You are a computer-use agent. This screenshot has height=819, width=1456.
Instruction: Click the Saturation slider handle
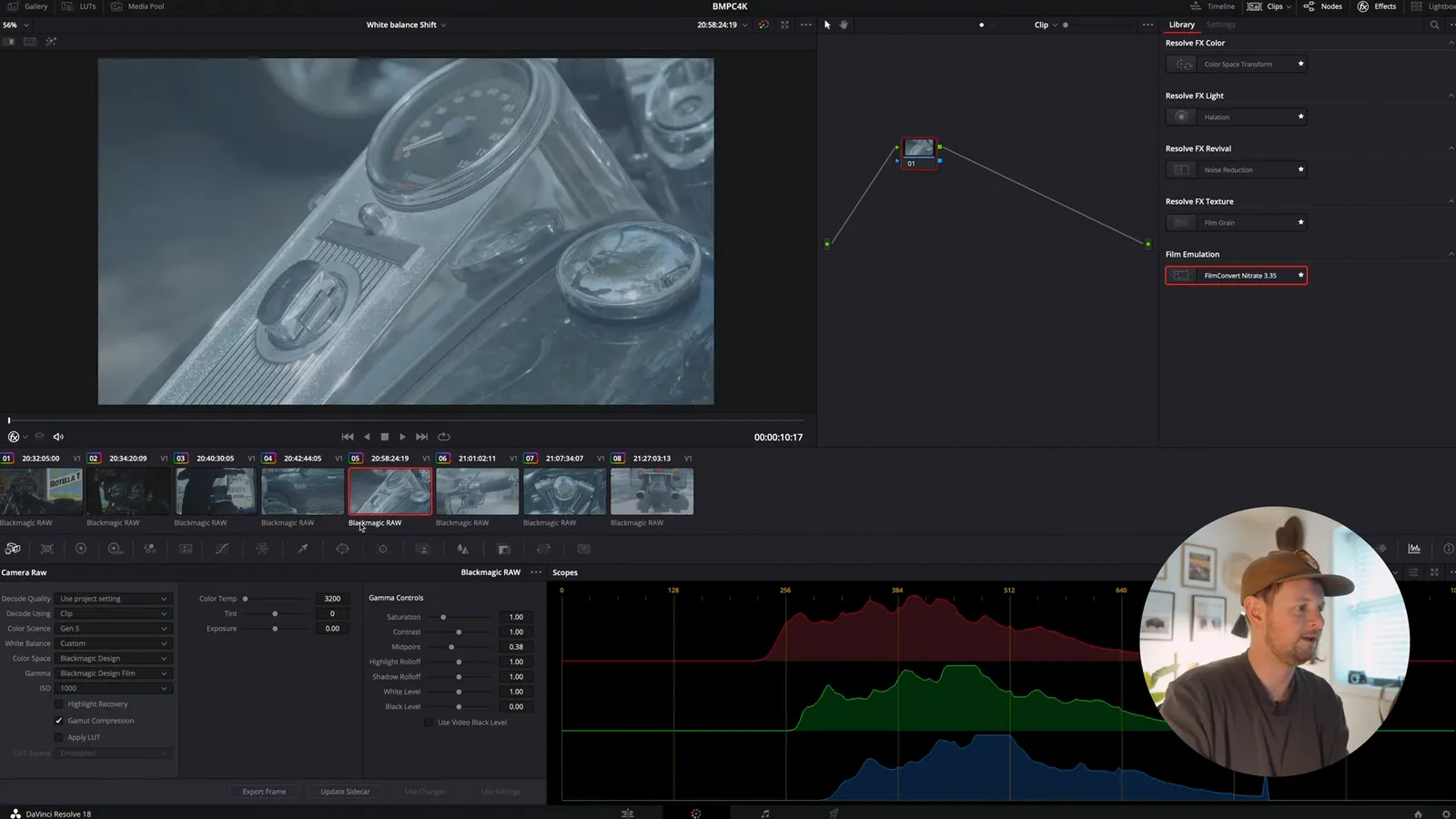[443, 617]
